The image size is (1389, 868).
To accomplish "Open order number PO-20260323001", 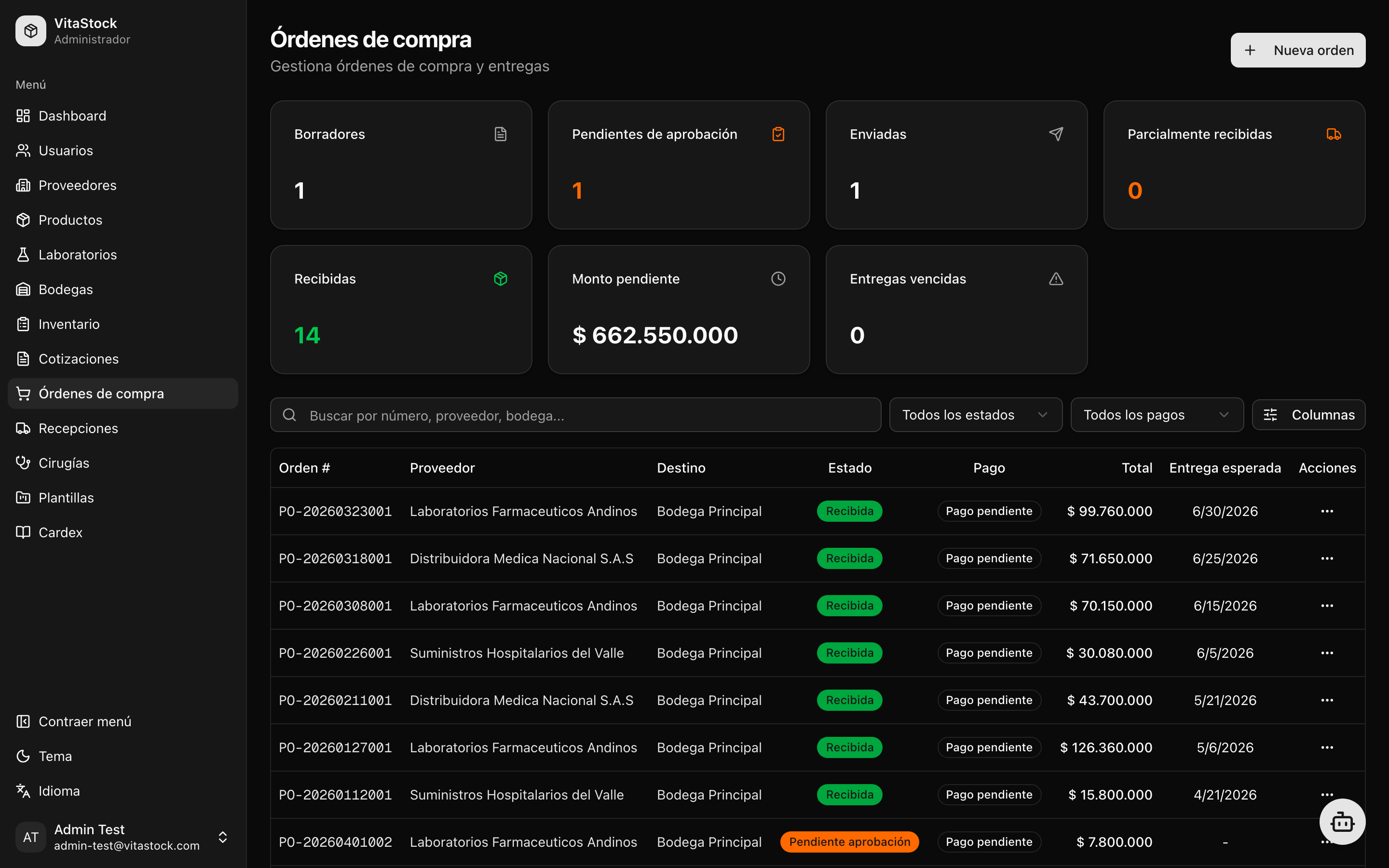I will click(x=335, y=511).
